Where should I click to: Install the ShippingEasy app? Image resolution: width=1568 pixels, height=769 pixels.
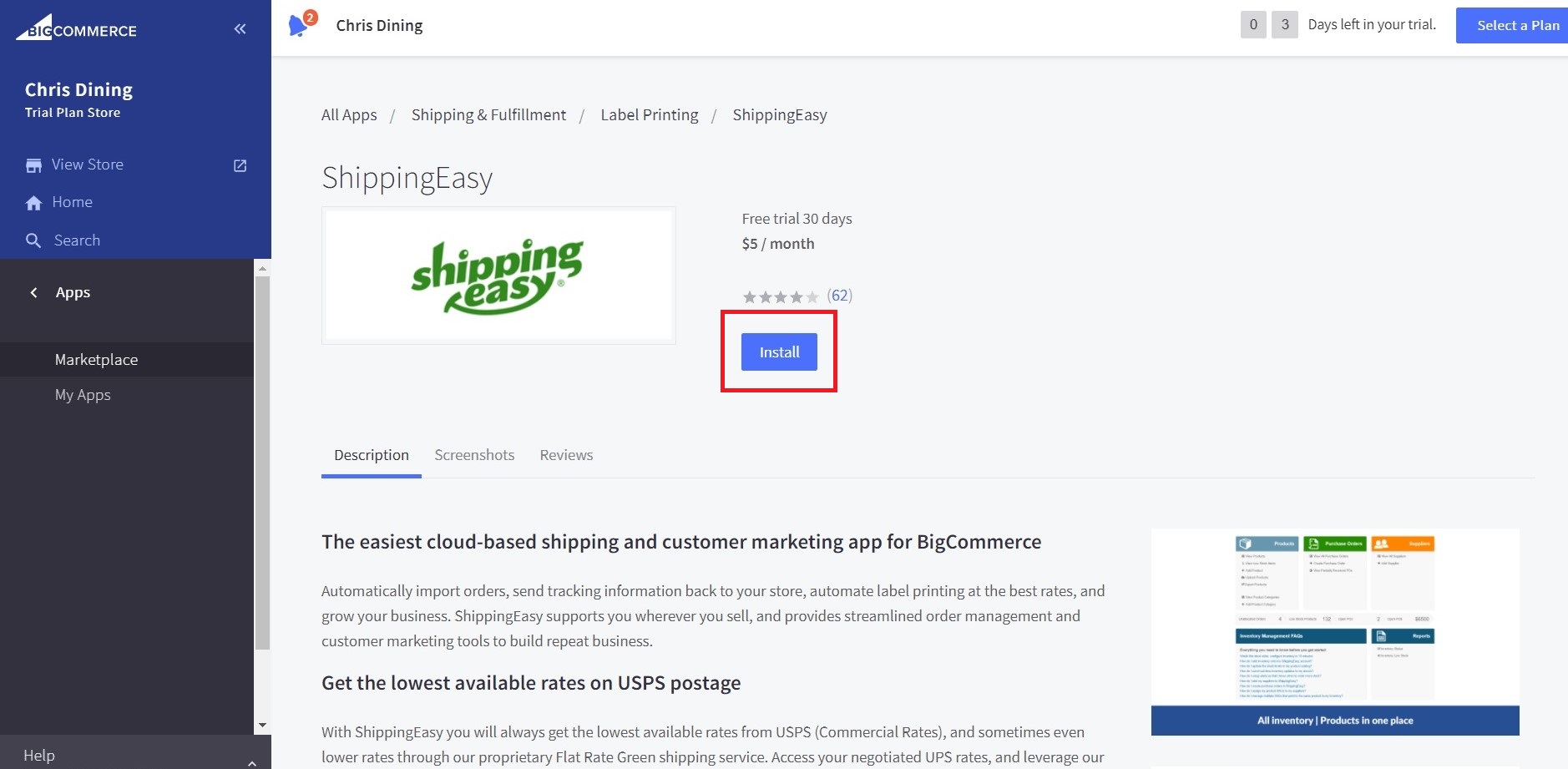[x=779, y=352]
